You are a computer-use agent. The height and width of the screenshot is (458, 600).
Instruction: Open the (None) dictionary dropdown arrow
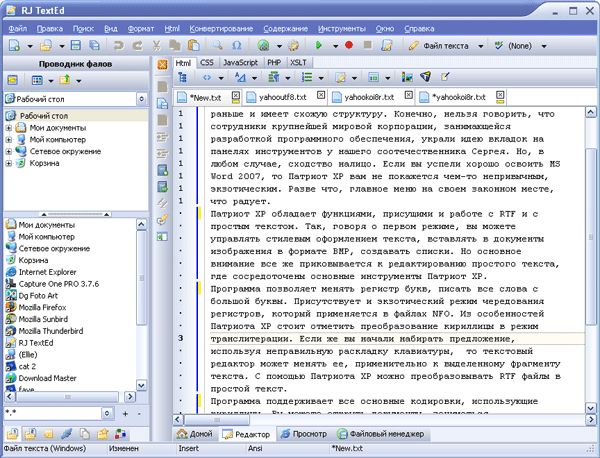[x=544, y=46]
